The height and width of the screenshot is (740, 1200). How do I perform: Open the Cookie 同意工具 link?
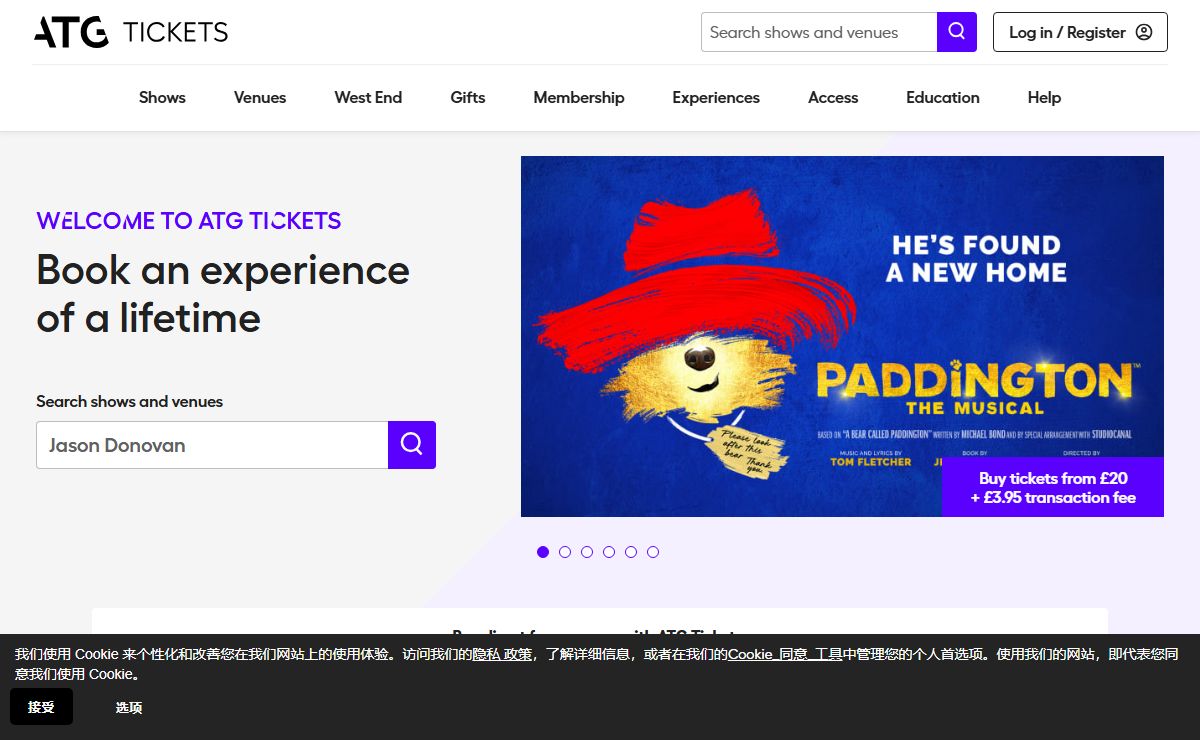click(x=785, y=654)
